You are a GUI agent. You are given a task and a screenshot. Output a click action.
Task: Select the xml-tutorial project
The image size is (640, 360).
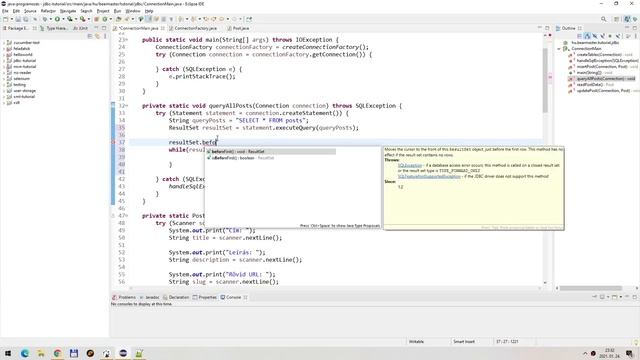(24, 97)
